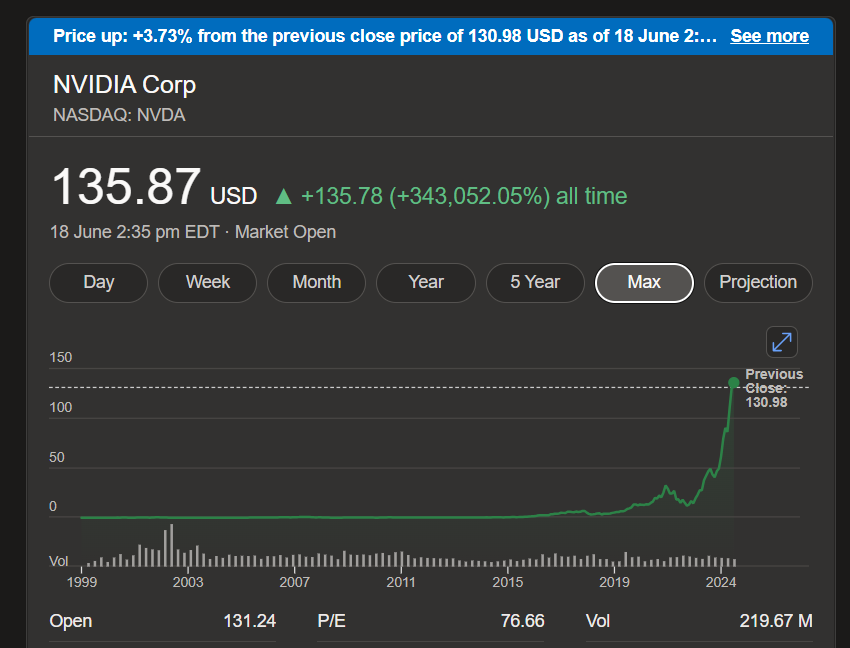Image resolution: width=850 pixels, height=648 pixels.
Task: Click the blue price-up notification banner
Action: [x=430, y=36]
